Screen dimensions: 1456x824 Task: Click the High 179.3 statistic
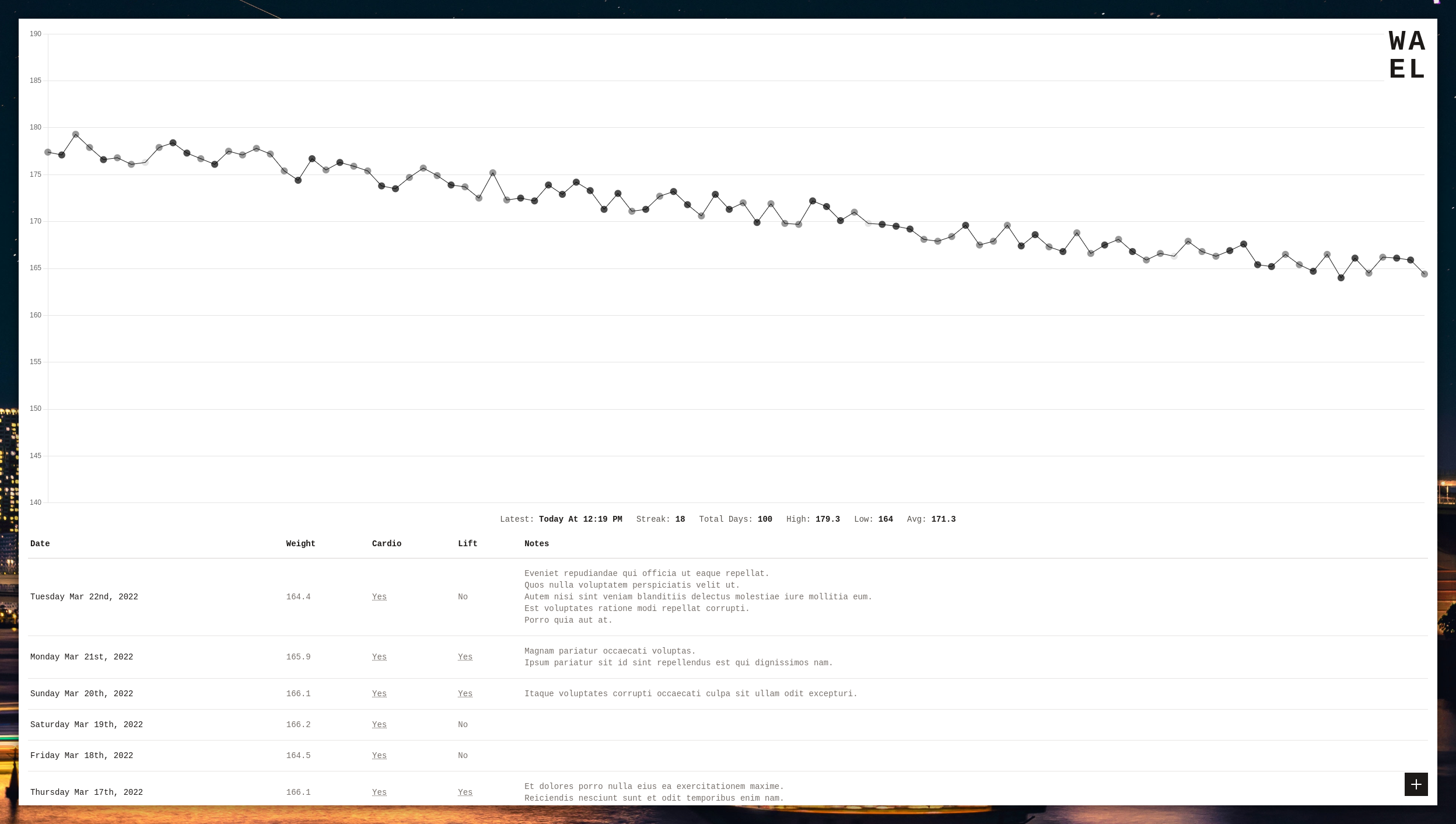pos(813,519)
